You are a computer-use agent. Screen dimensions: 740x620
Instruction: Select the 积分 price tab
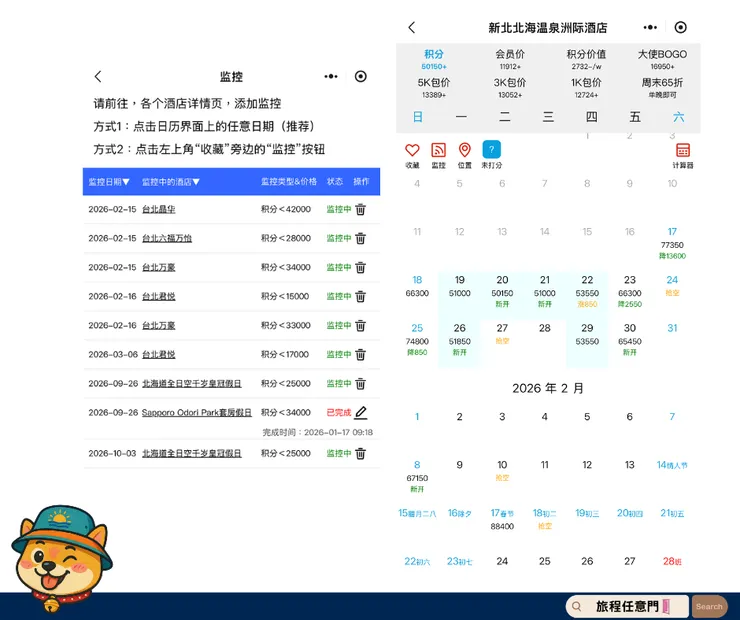click(434, 59)
